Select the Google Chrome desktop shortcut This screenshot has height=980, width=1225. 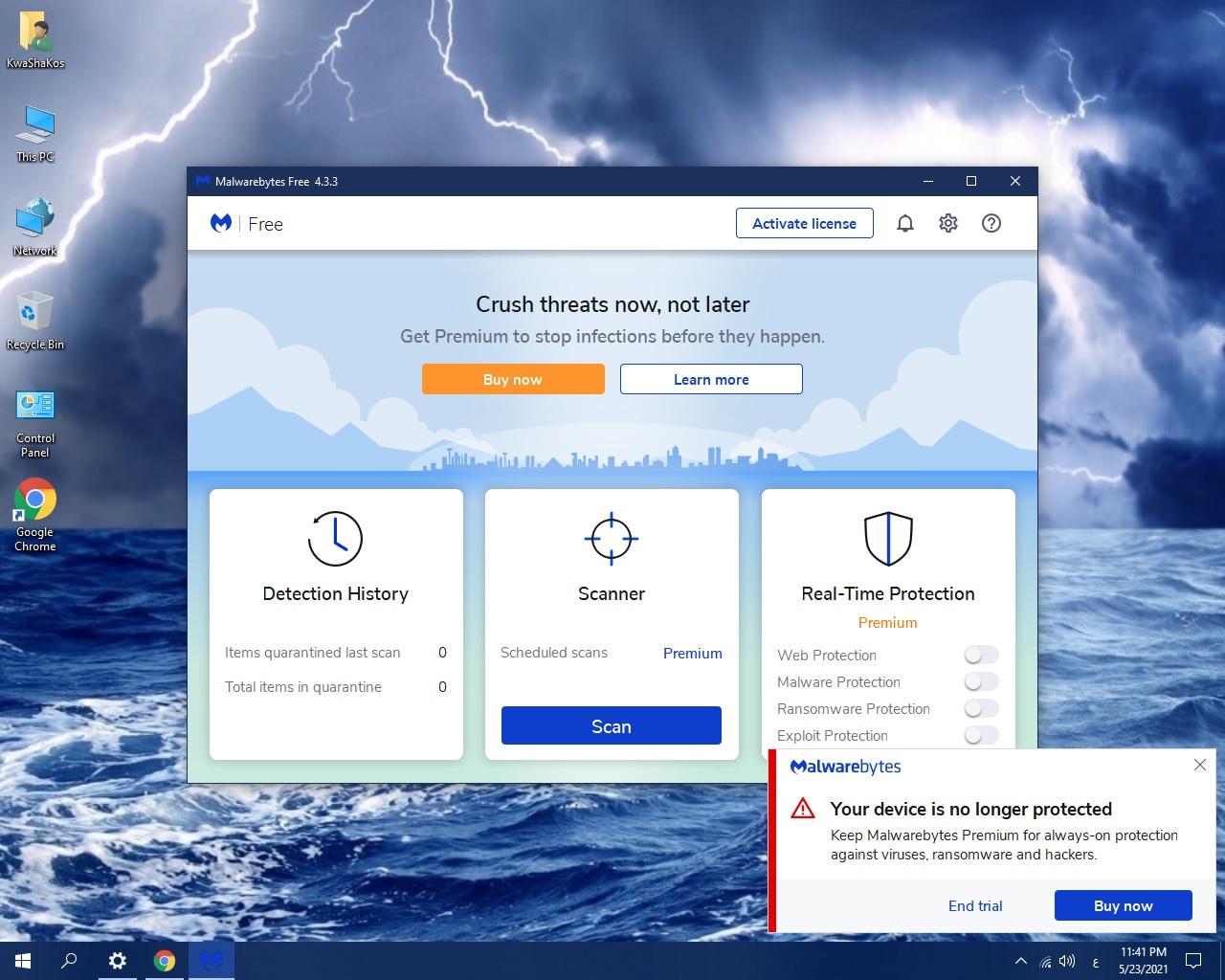point(35,515)
